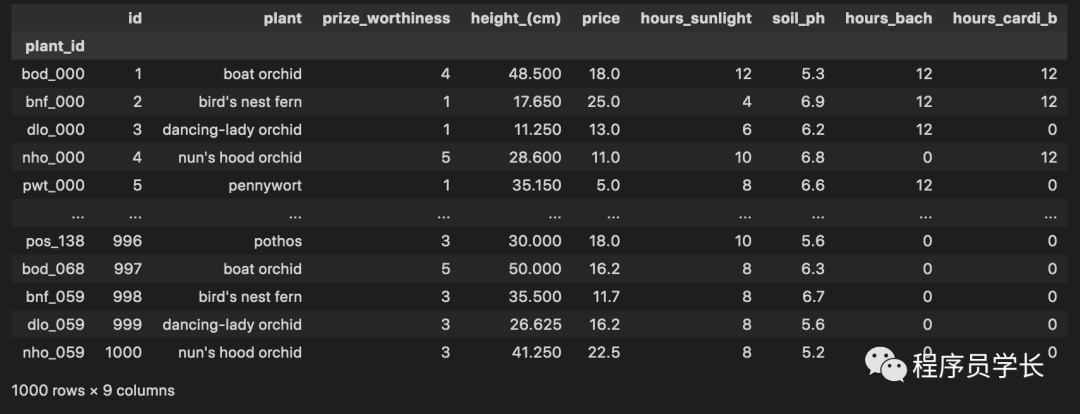Click row index pos_138

coord(55,241)
